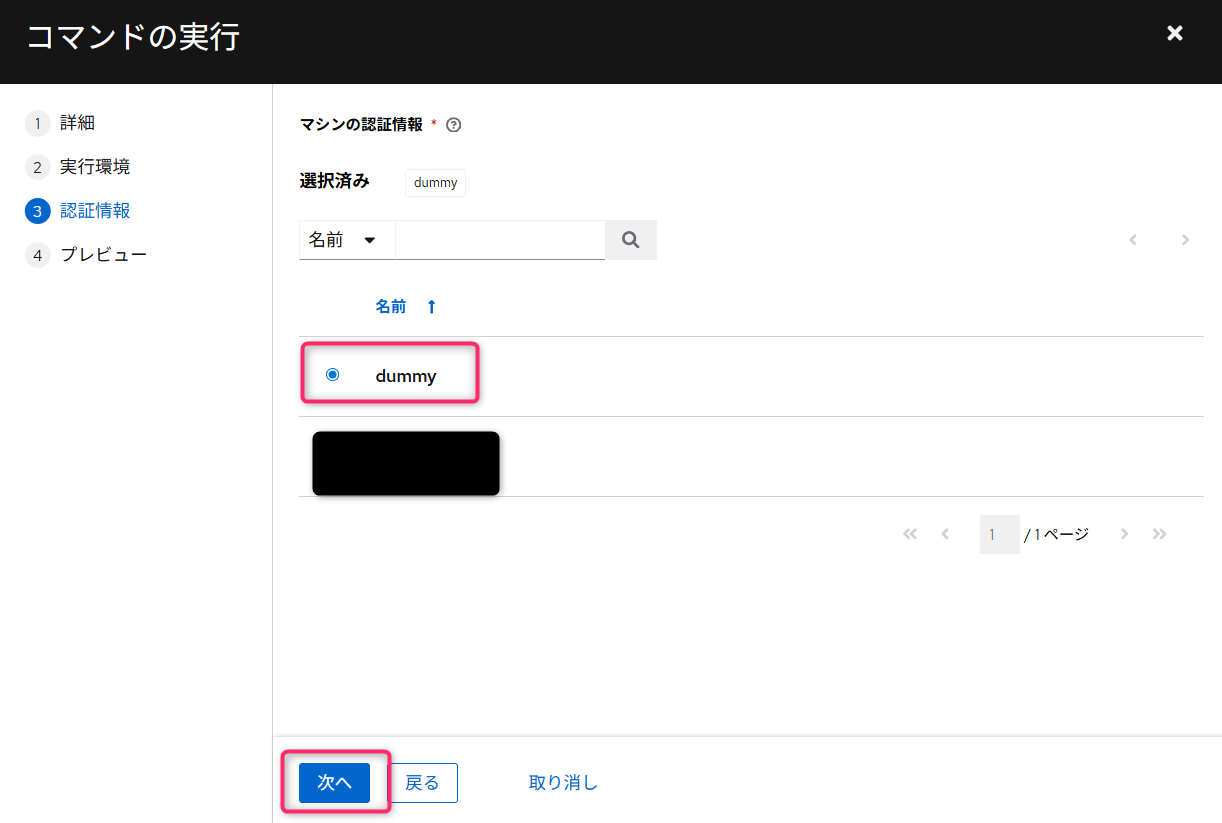Go to step 1 詳細

pos(60,123)
